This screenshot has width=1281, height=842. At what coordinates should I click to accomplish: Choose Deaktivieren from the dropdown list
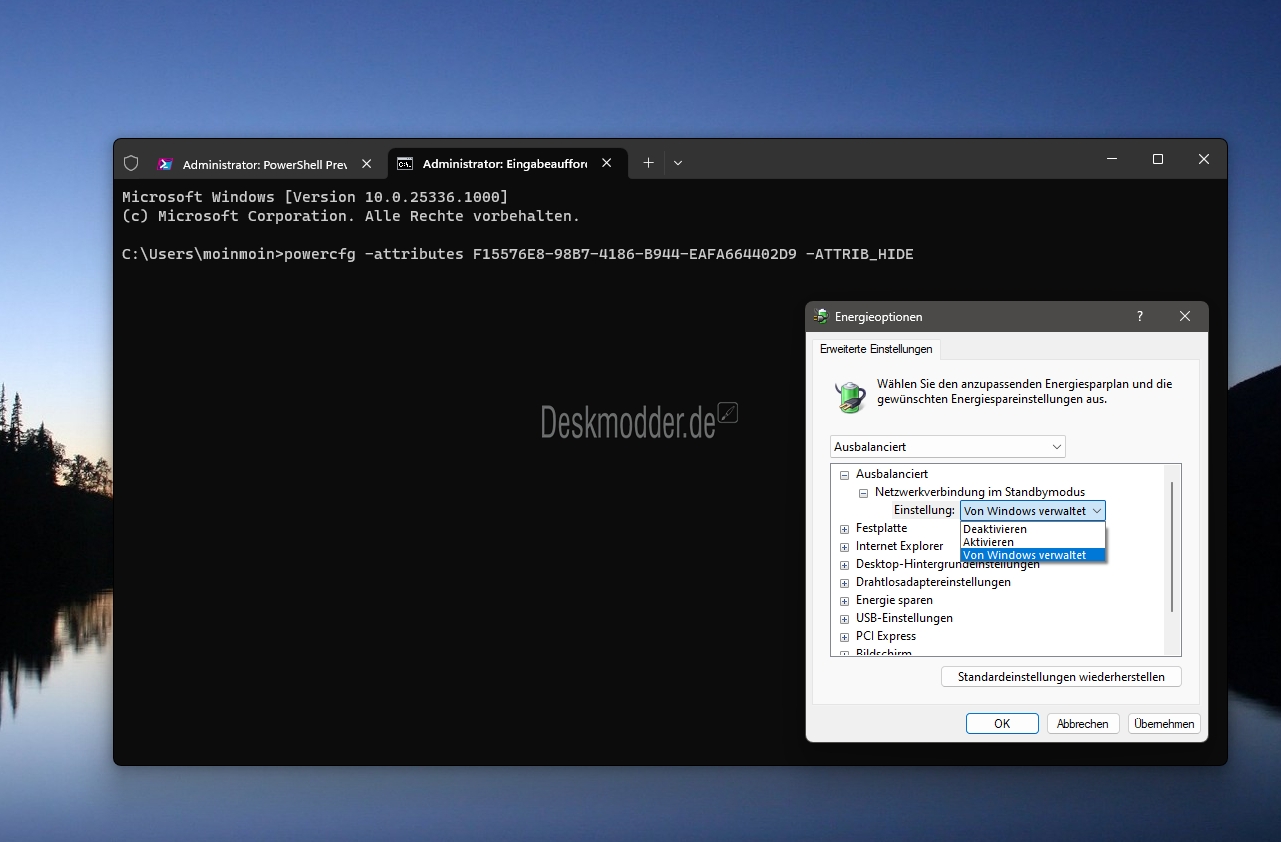click(x=1033, y=529)
